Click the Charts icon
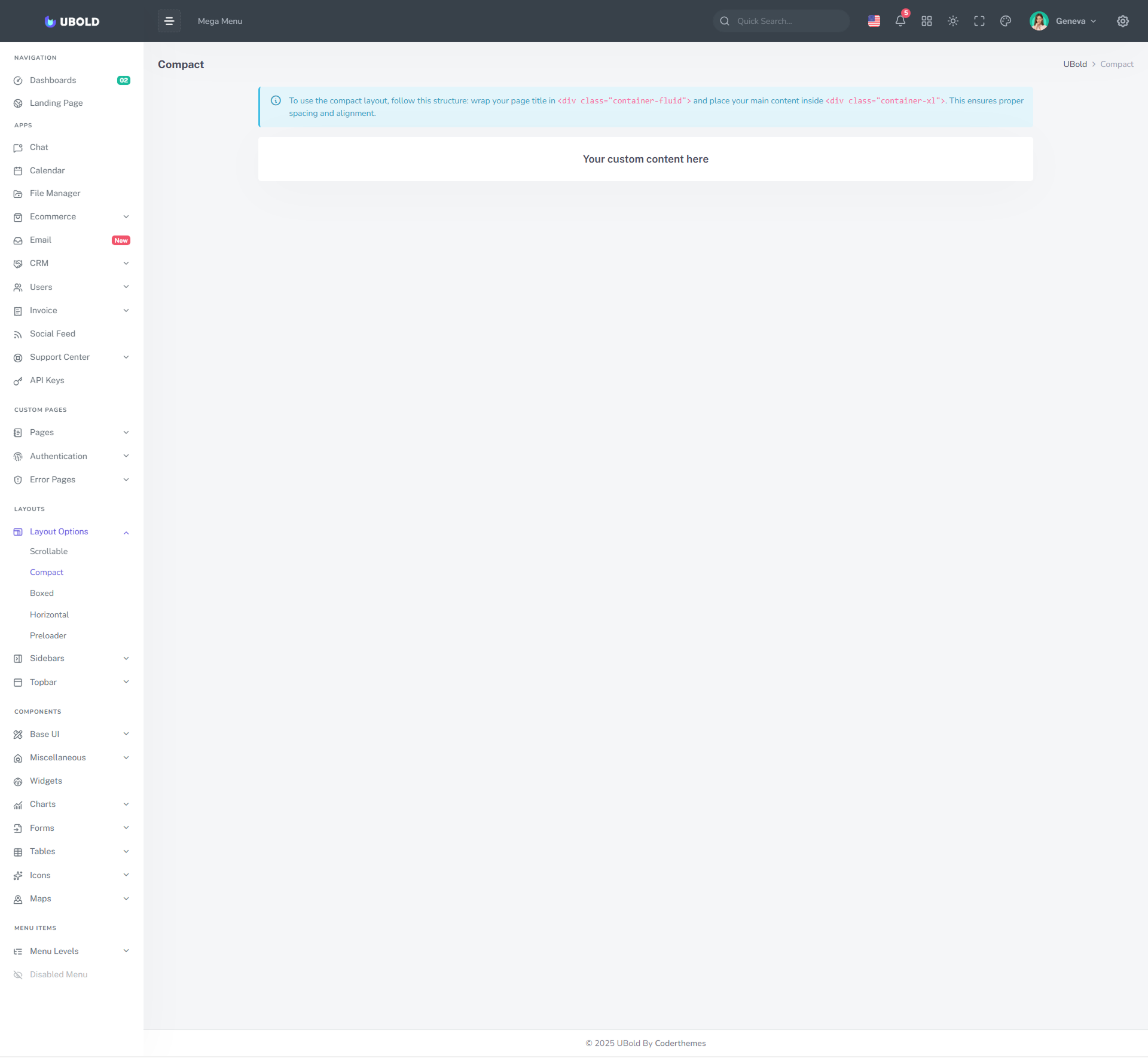The height and width of the screenshot is (1058, 1148). tap(18, 805)
